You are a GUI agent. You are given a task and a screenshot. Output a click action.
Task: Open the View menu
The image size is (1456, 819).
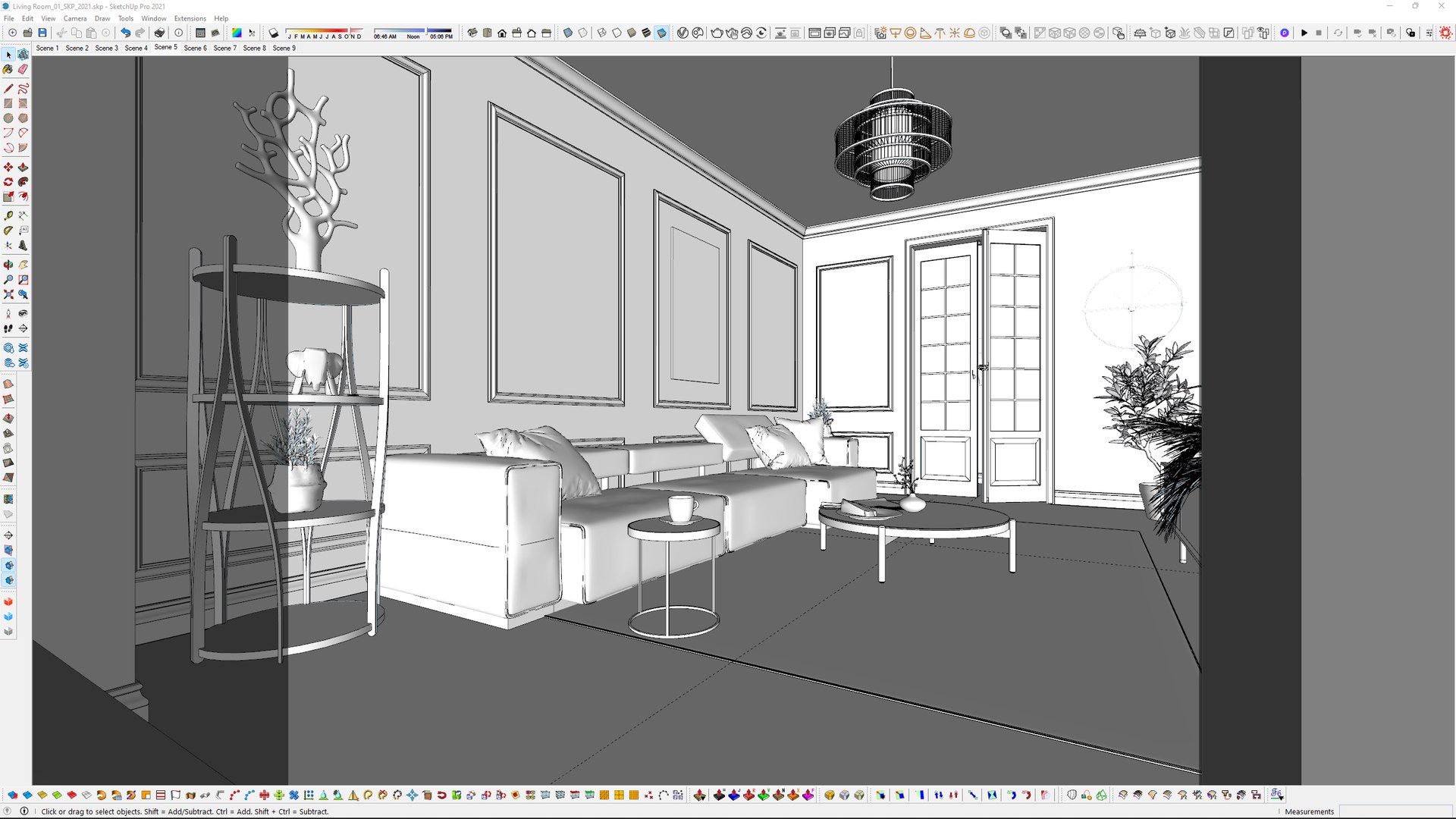(48, 18)
